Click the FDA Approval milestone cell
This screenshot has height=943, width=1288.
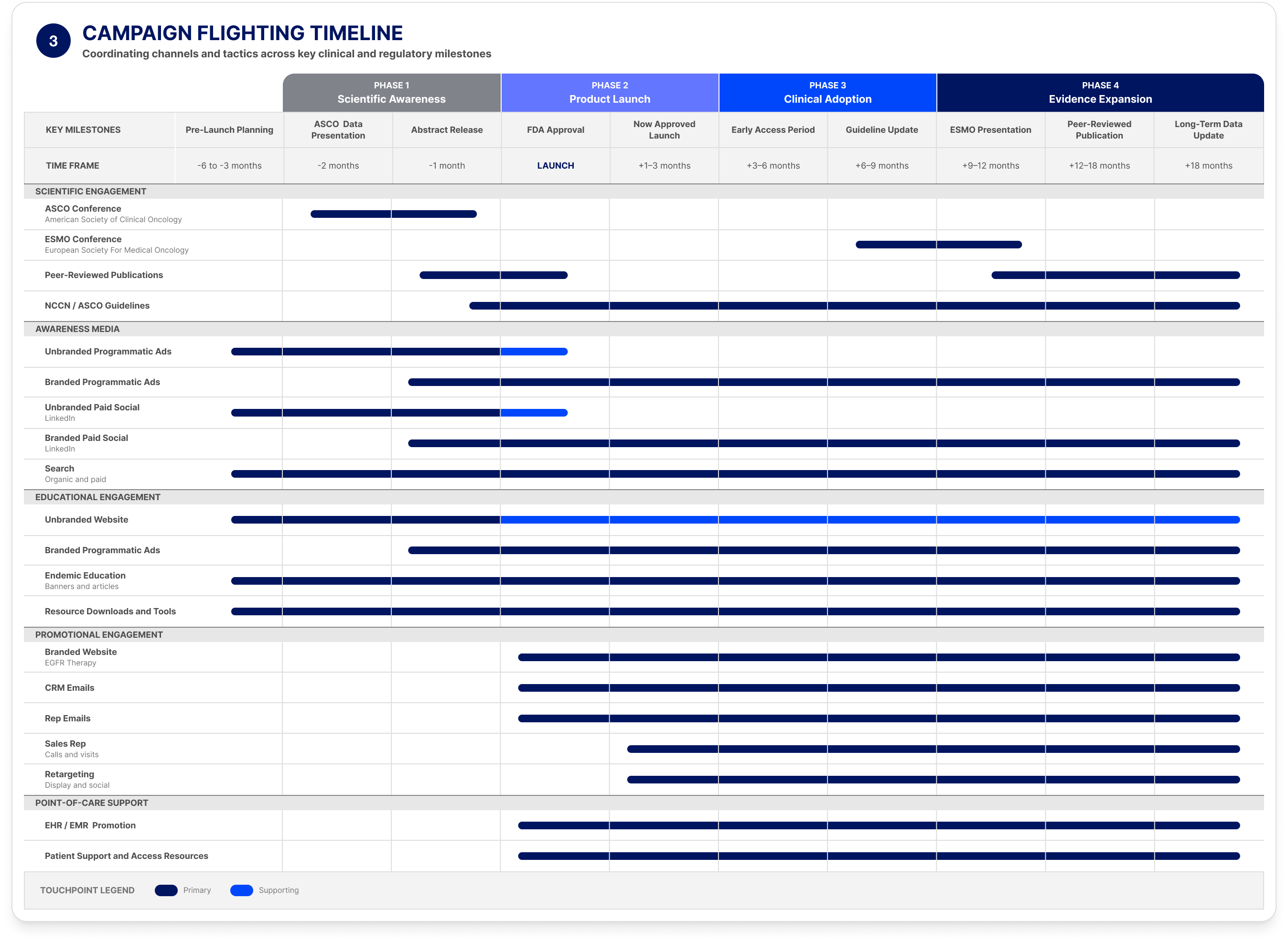point(556,129)
